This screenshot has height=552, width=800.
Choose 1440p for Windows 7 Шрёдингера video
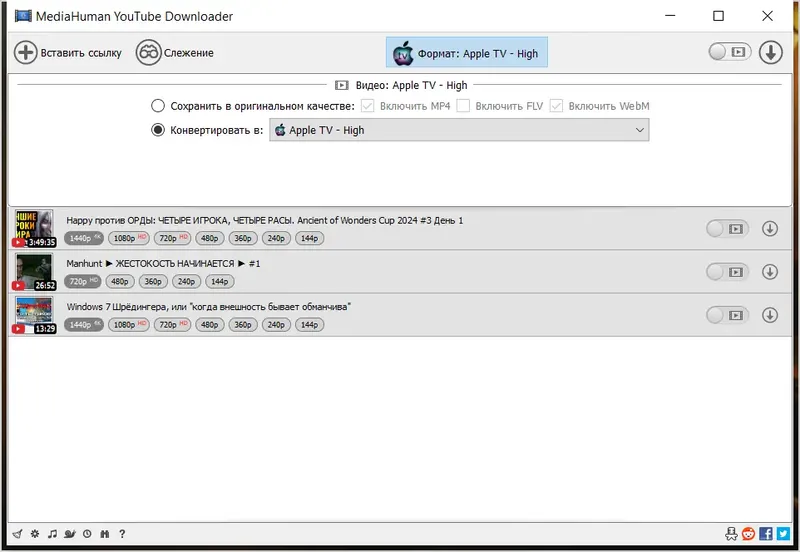(84, 325)
